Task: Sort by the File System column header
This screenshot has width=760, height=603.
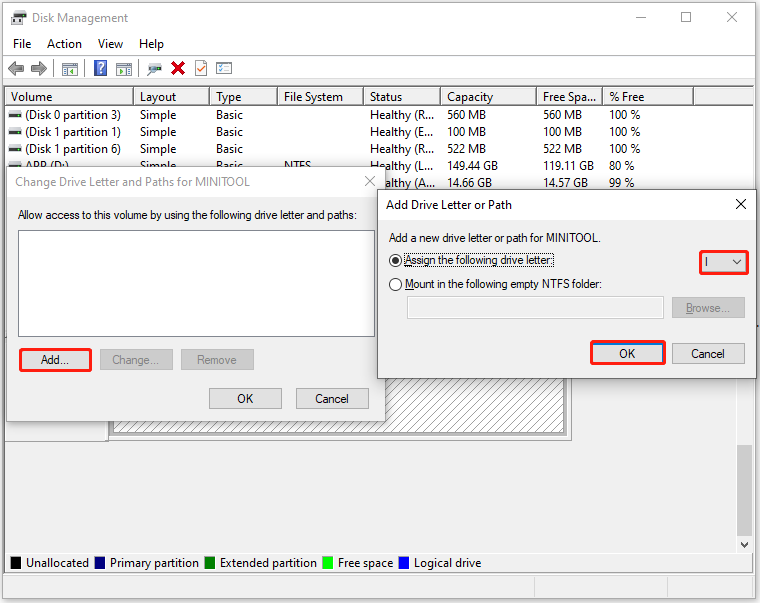Action: pyautogui.click(x=321, y=96)
